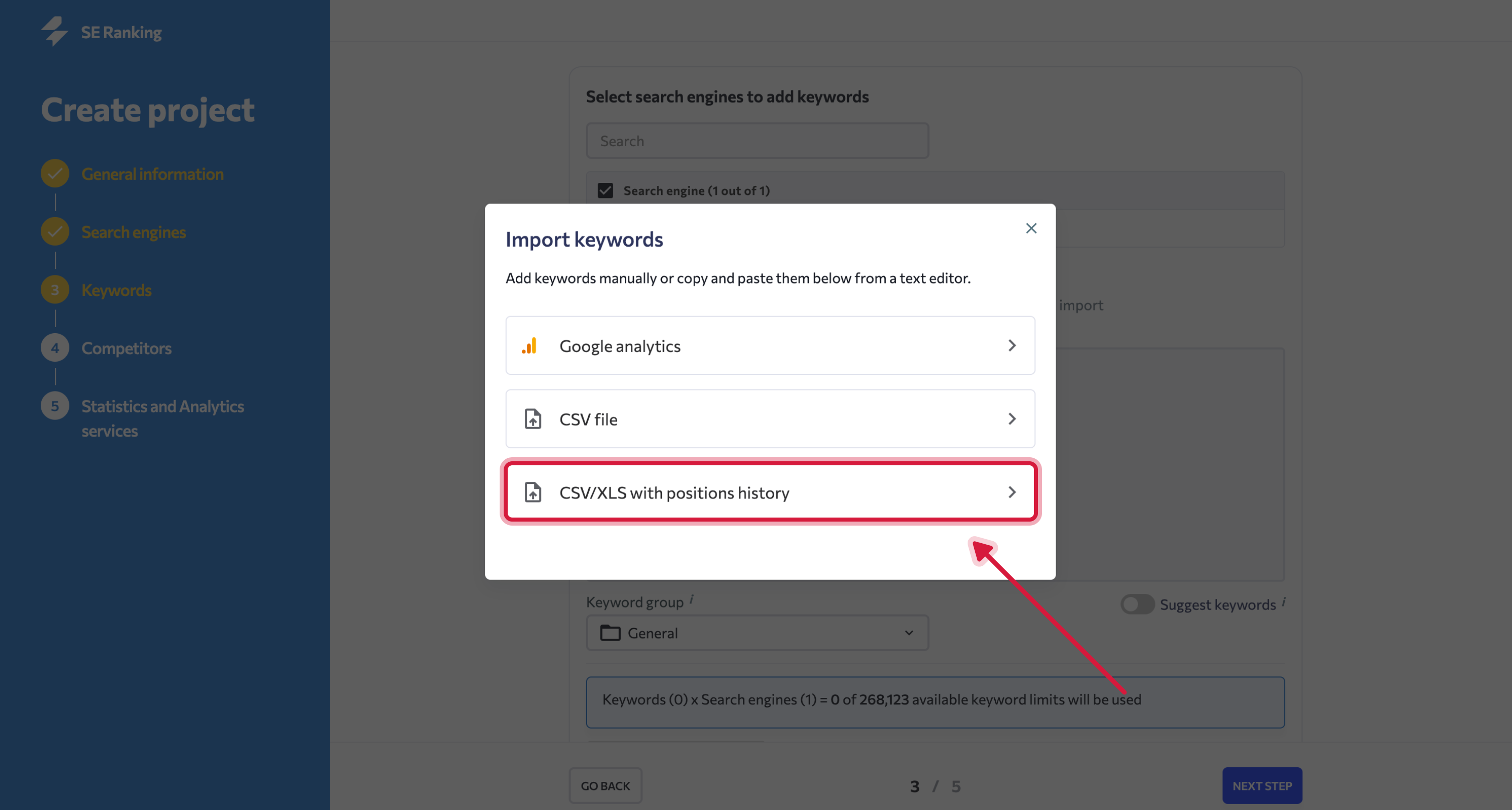Click the step 4 Competitors circle icon

point(55,348)
